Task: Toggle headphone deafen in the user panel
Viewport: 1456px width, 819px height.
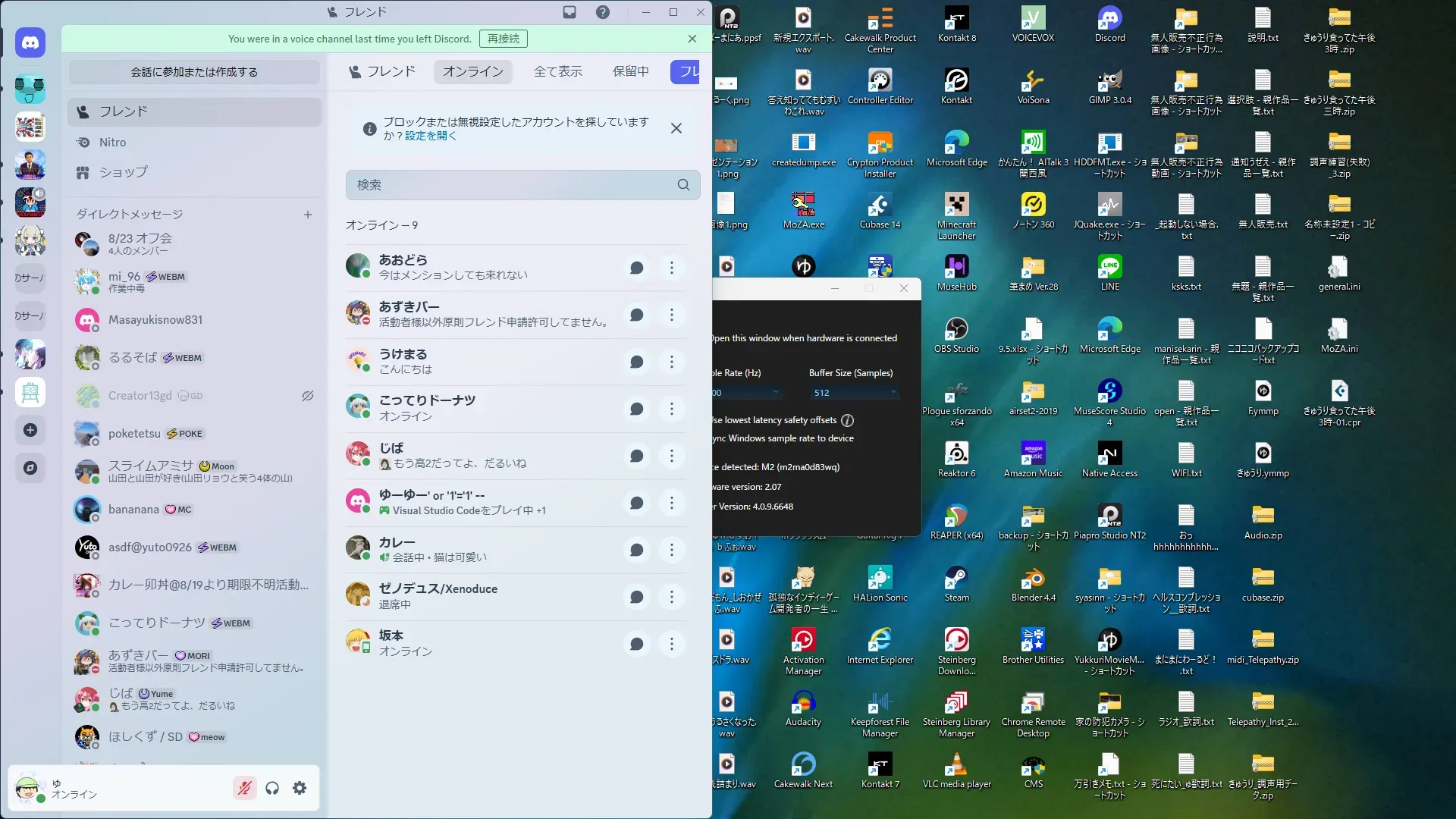Action: 272,789
